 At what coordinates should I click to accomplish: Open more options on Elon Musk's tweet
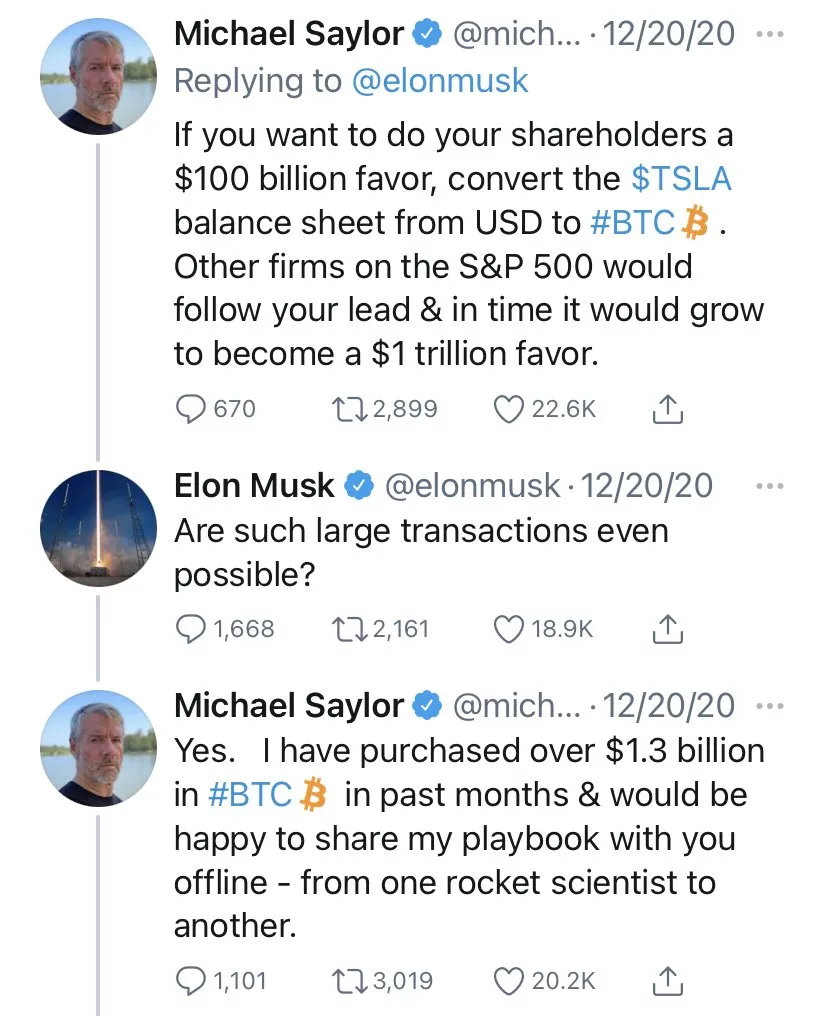[771, 486]
